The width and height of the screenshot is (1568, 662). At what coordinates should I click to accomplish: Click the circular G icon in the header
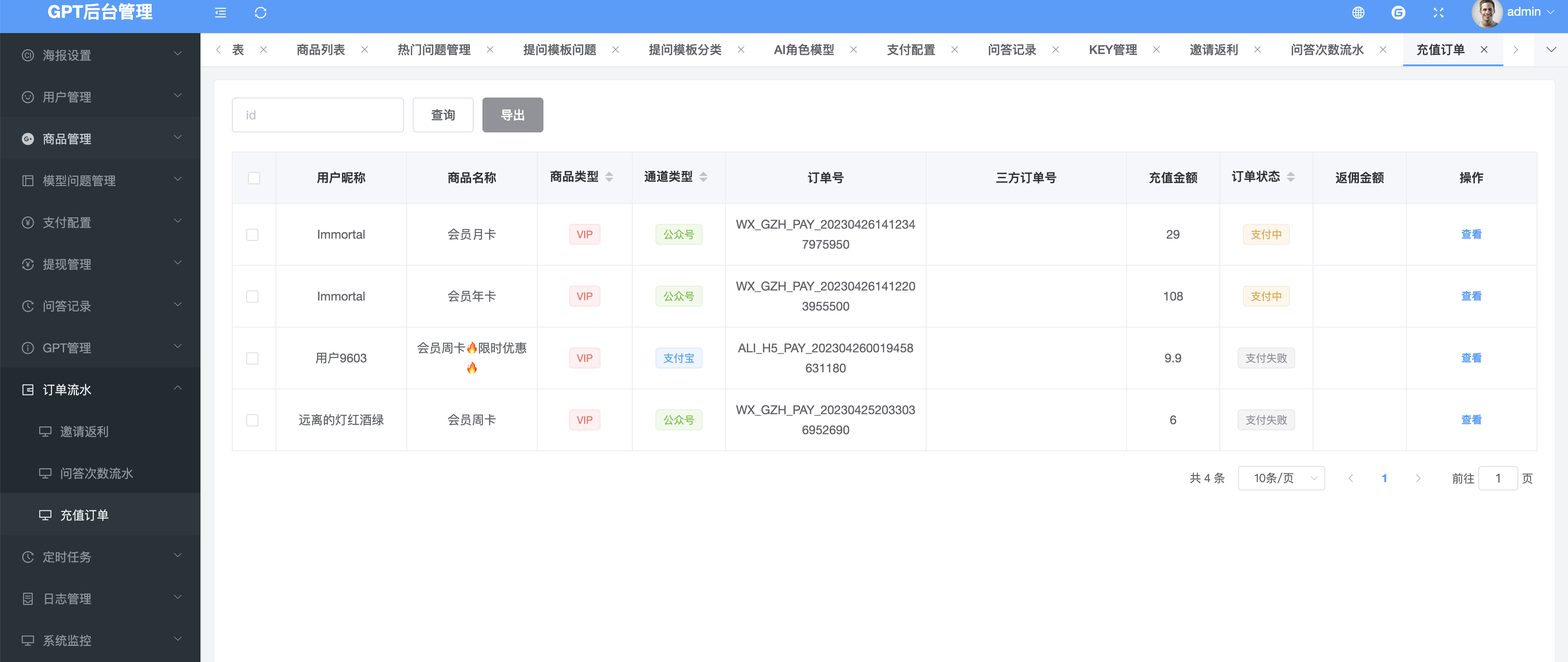click(1398, 13)
